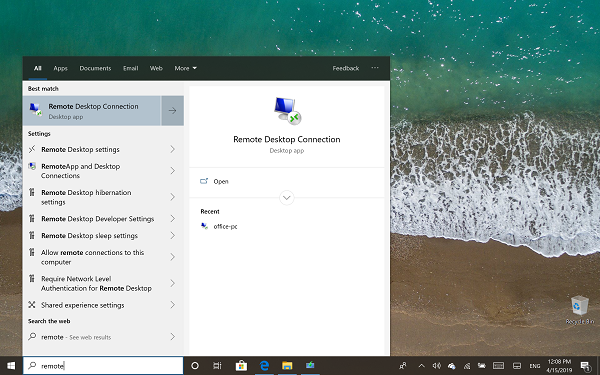Show hidden tray icons with the up chevron

(x=422, y=366)
